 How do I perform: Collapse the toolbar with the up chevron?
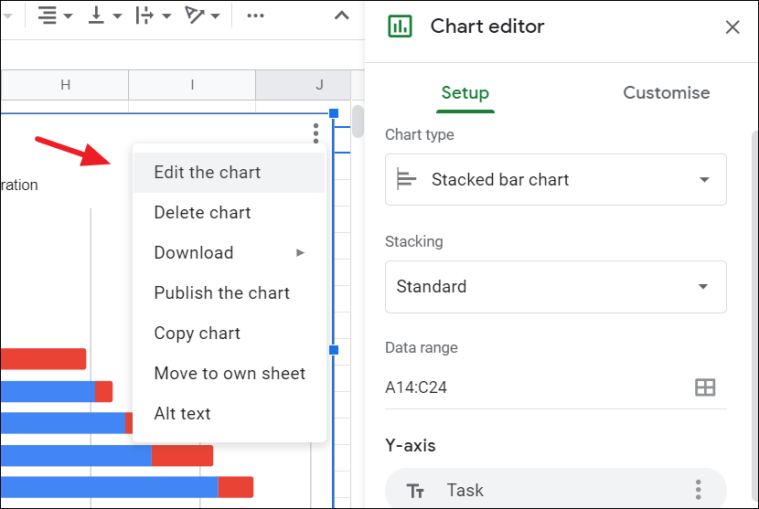(342, 15)
